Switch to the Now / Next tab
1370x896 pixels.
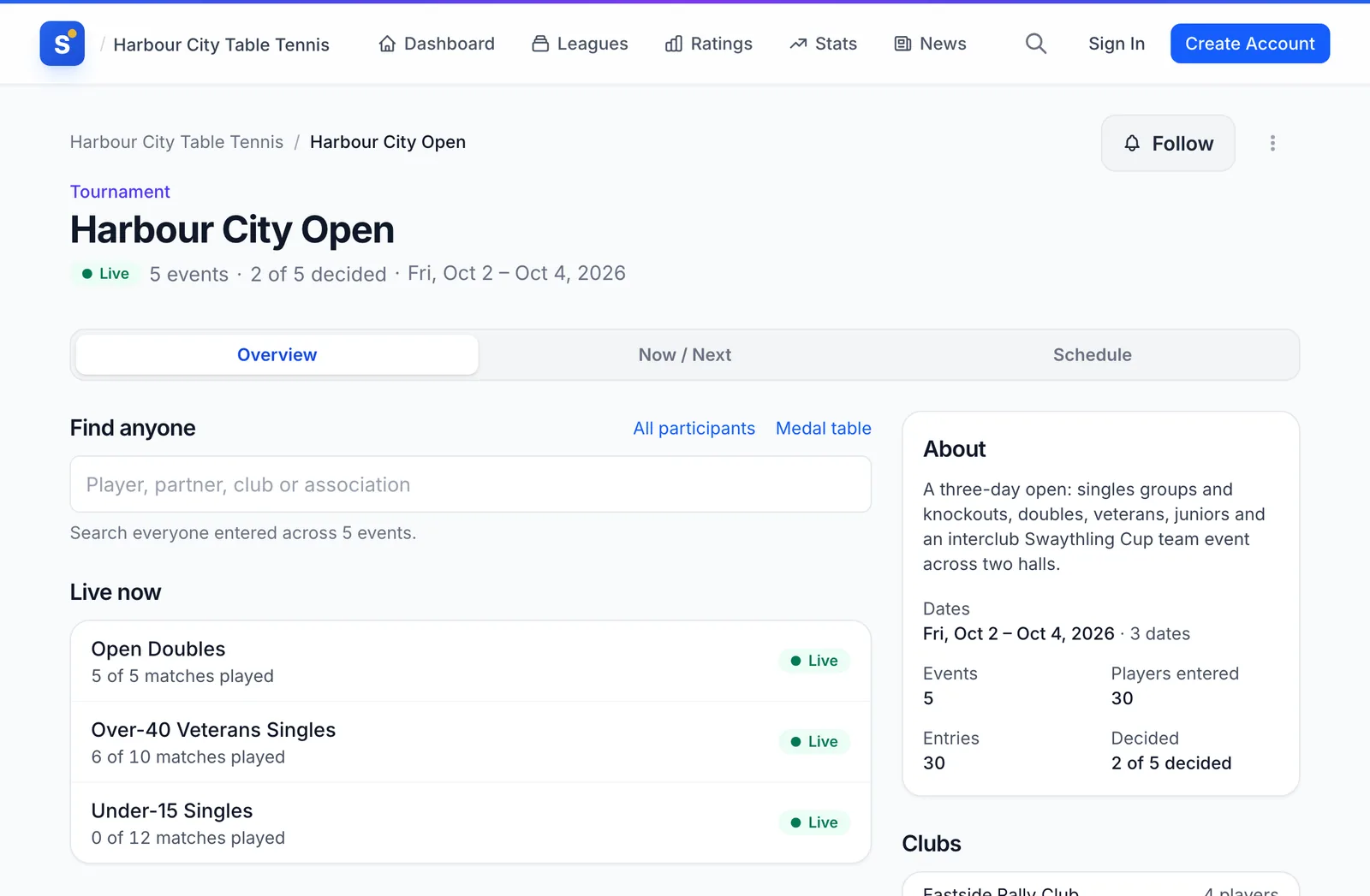click(x=685, y=354)
